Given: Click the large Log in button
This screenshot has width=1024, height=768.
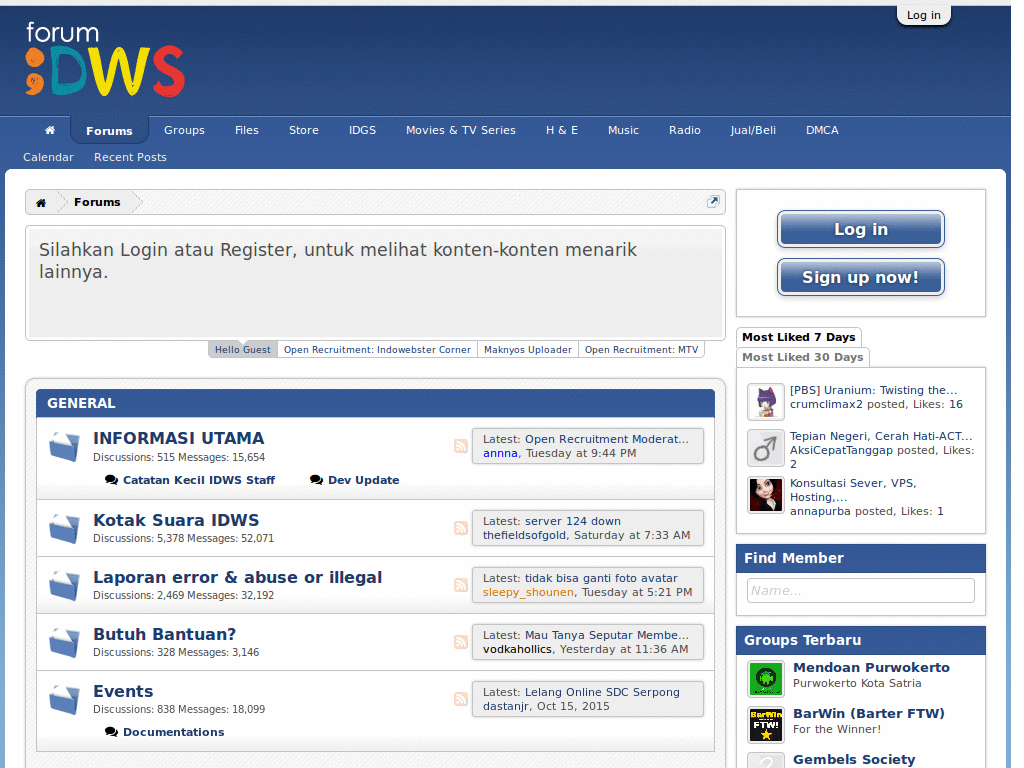Looking at the screenshot, I should click(x=861, y=229).
